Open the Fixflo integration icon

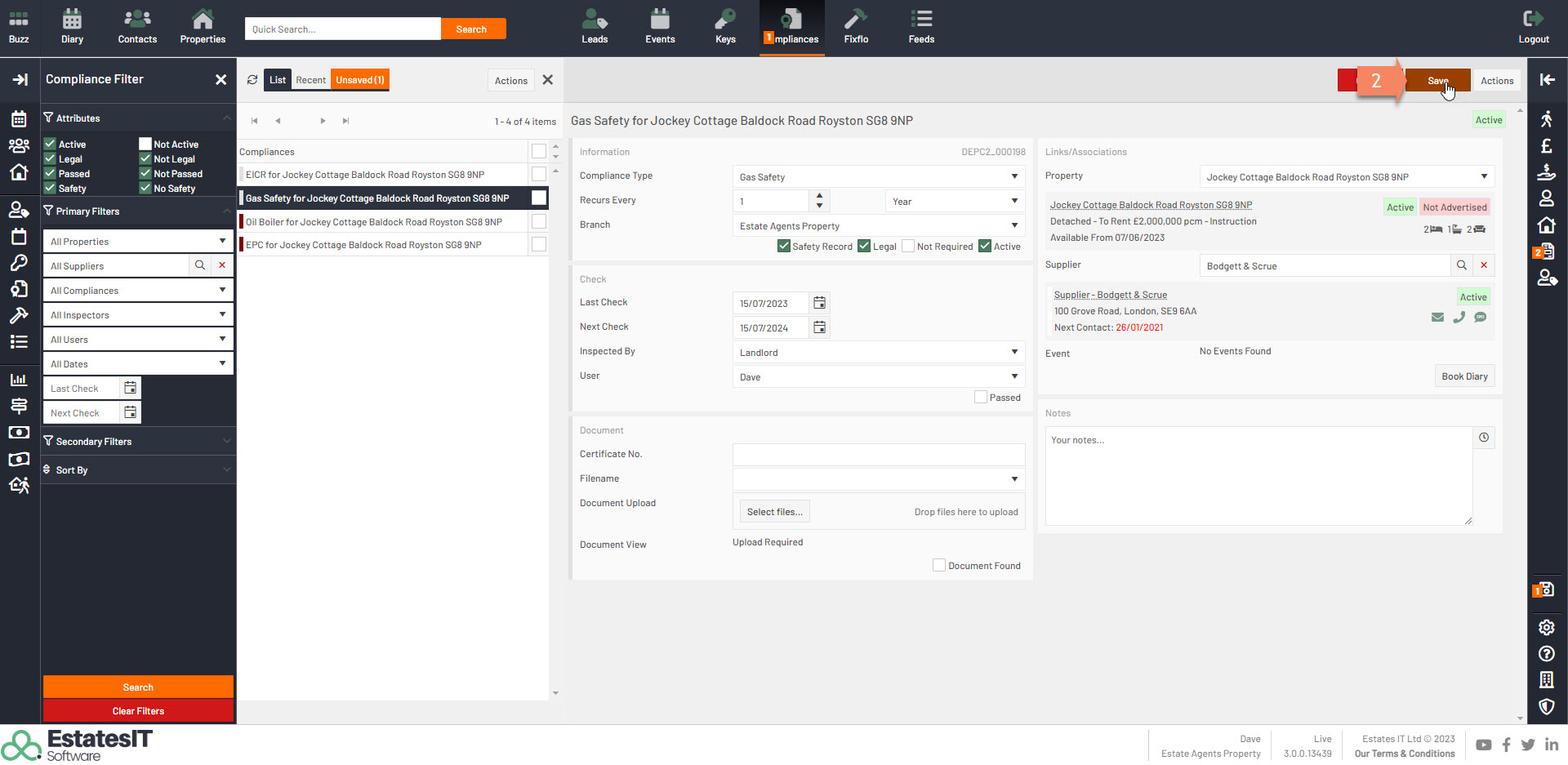pos(855,28)
